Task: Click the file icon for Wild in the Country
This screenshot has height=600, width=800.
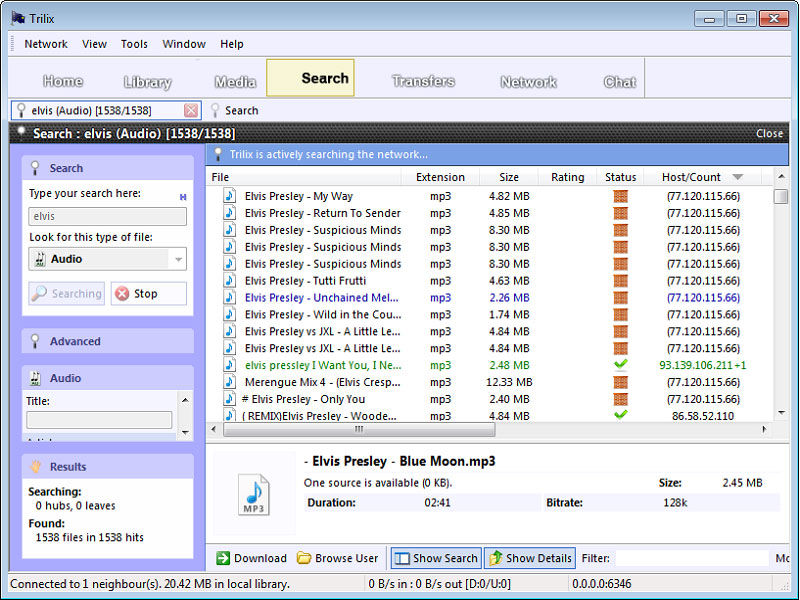Action: pos(230,314)
